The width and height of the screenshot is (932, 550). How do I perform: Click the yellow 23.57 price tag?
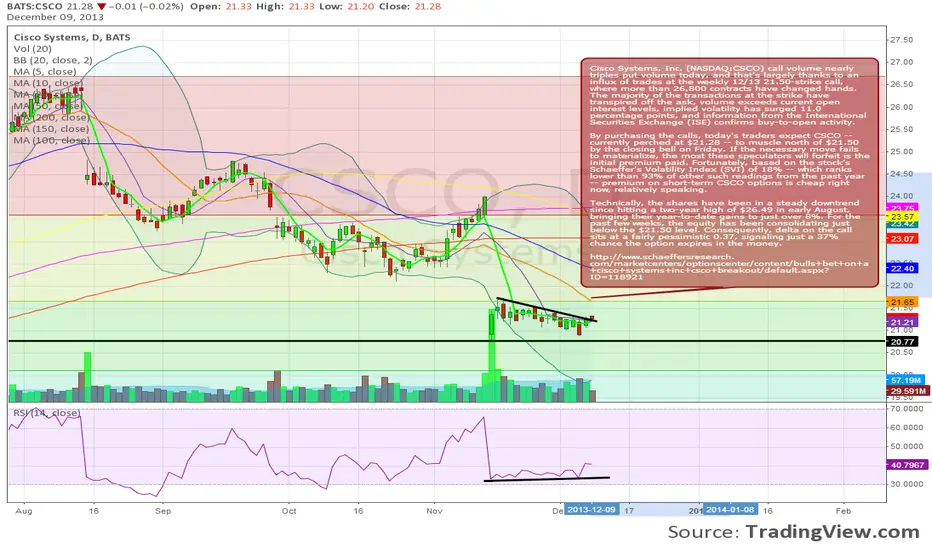click(903, 216)
